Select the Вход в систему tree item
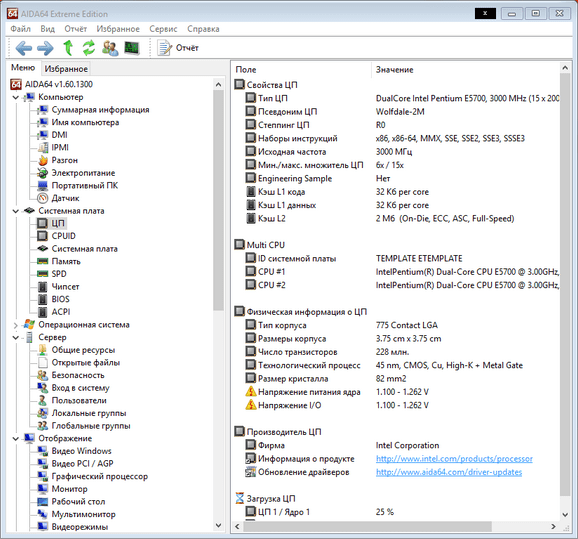Image resolution: width=578 pixels, height=539 pixels. tap(80, 388)
